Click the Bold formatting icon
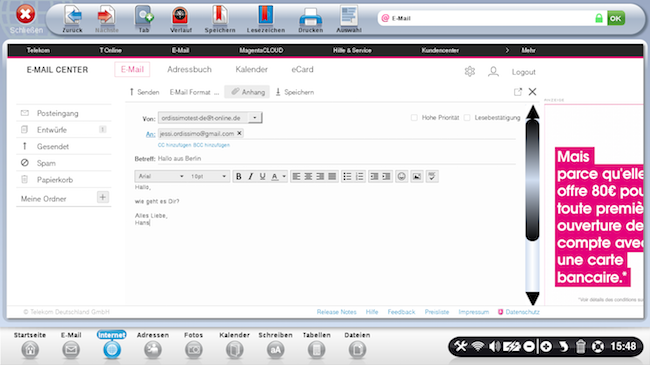 pyautogui.click(x=239, y=177)
